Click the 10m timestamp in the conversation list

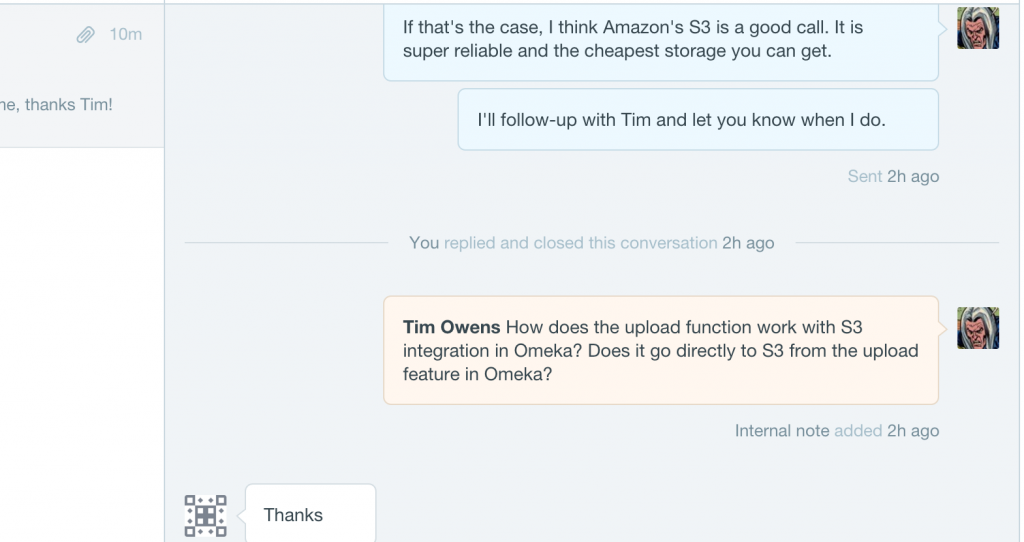click(125, 35)
